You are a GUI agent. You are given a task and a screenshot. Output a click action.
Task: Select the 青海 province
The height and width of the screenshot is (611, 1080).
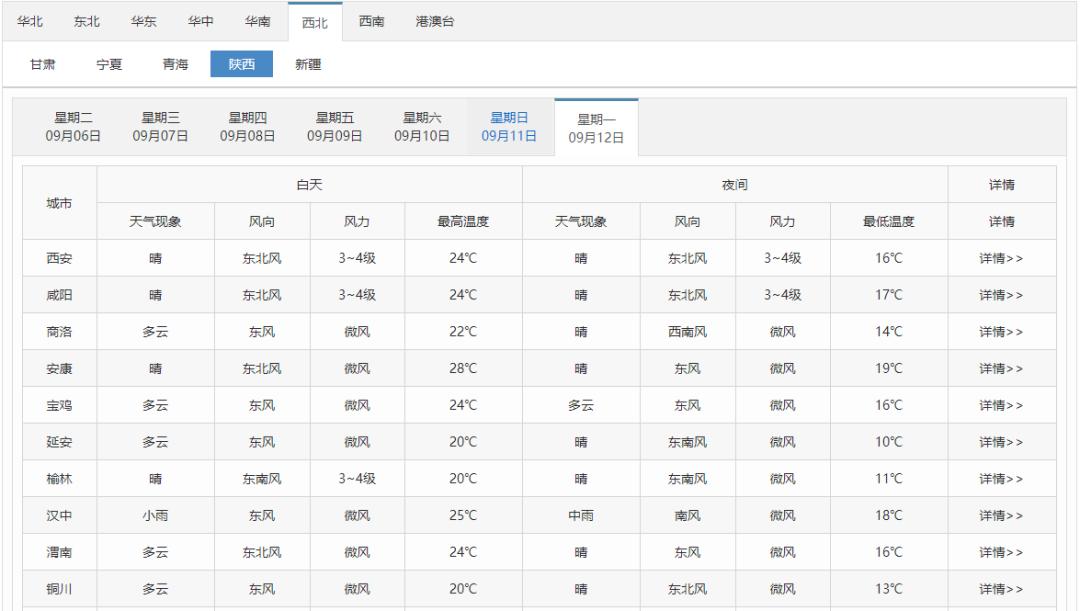175,65
